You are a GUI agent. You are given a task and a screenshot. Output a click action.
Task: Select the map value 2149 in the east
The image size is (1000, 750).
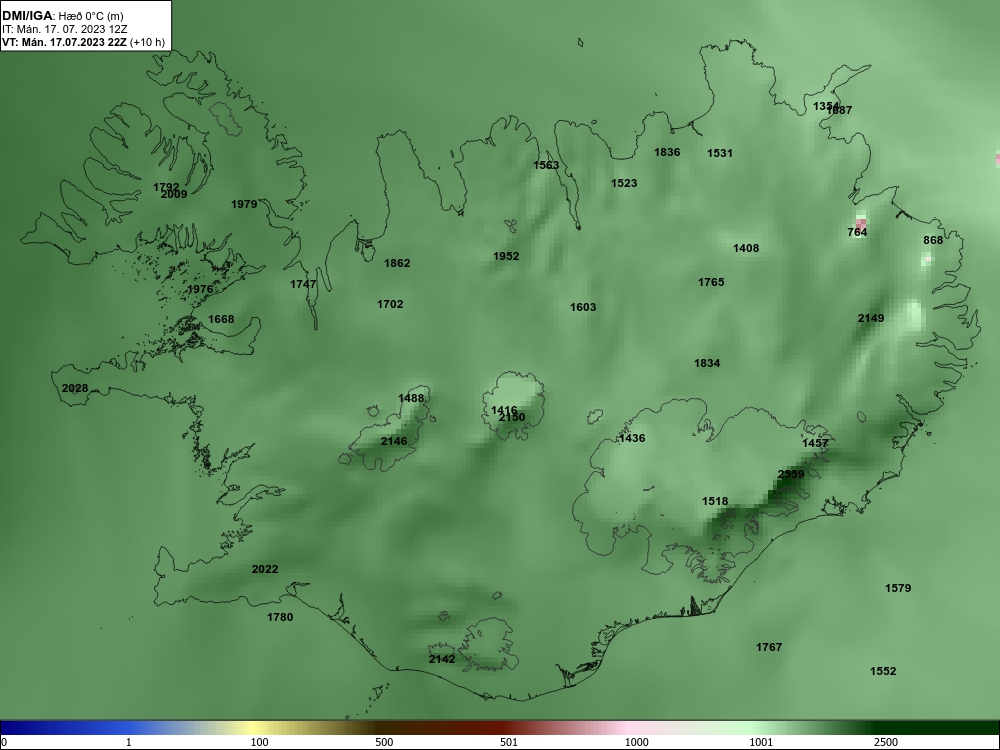871,318
